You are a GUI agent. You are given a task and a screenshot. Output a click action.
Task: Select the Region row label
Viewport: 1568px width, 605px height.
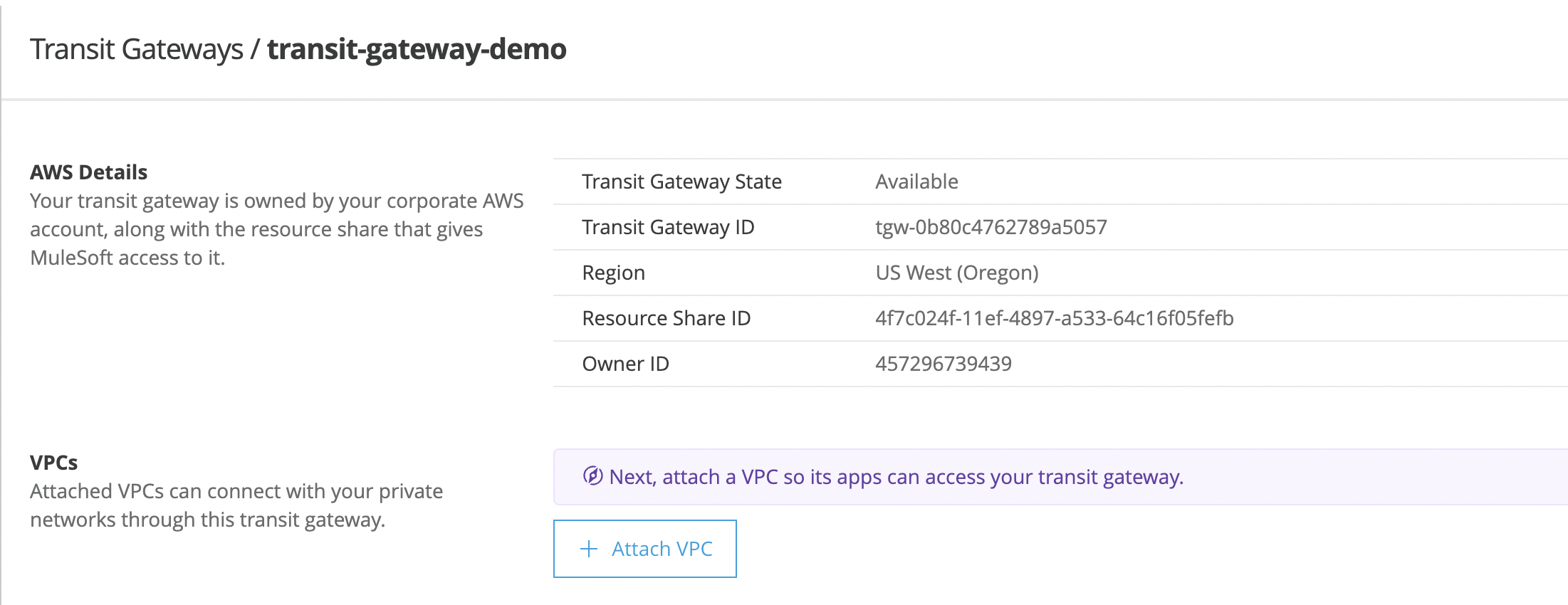(x=613, y=273)
